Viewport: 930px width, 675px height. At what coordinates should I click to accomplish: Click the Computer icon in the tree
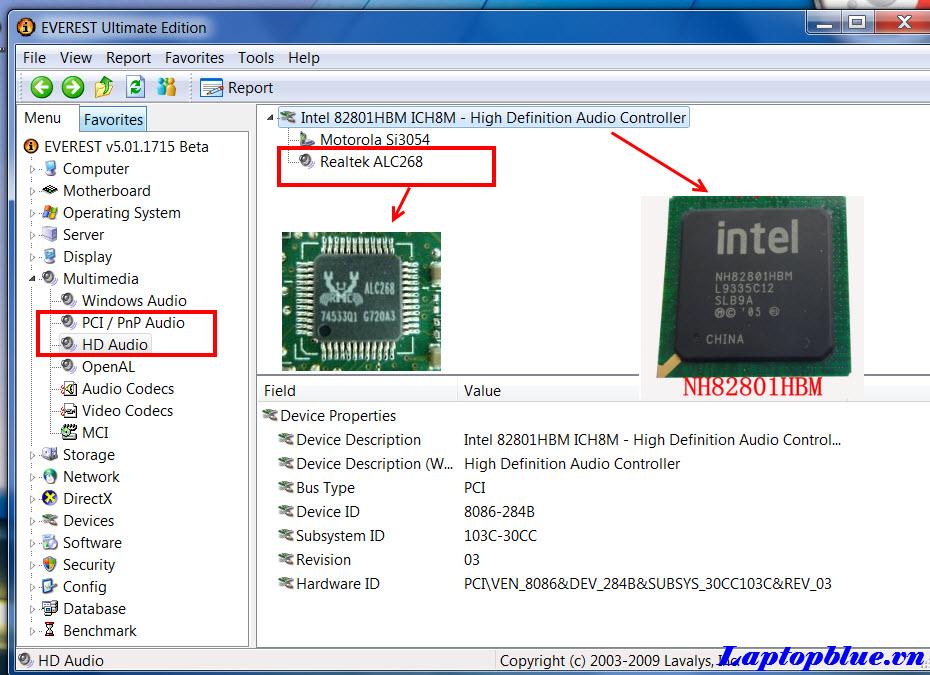[50, 168]
